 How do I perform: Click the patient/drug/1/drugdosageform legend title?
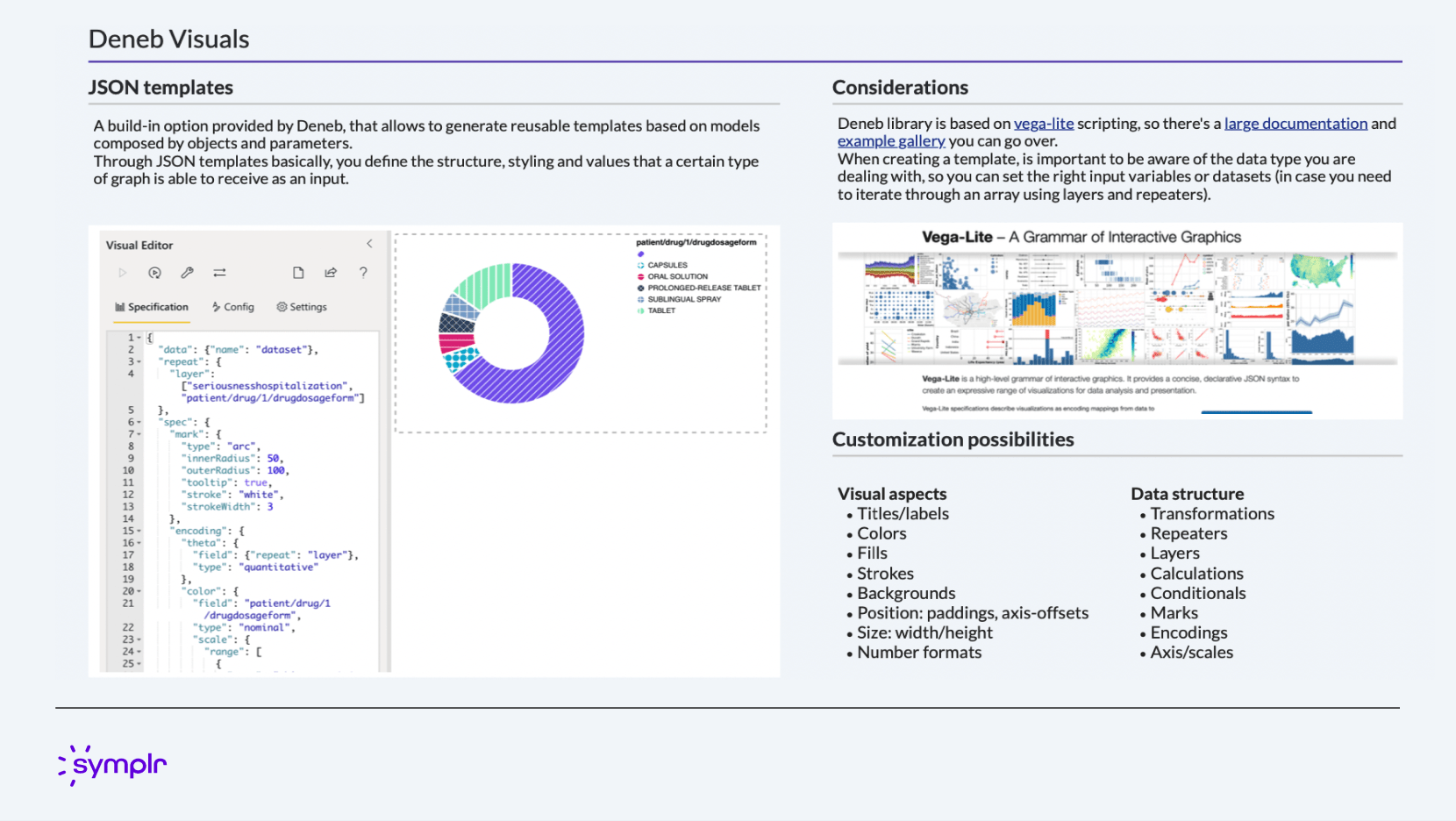click(697, 242)
